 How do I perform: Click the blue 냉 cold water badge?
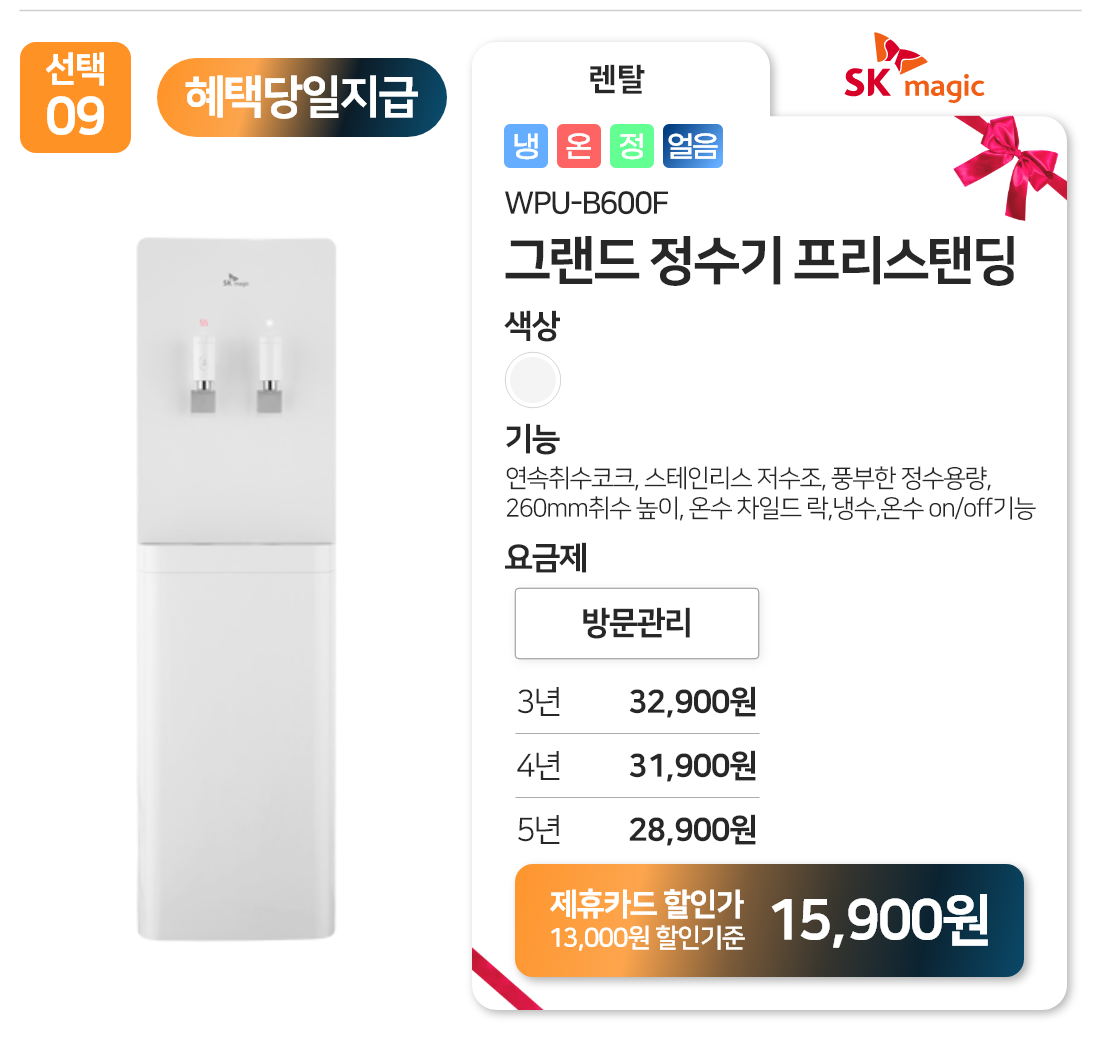525,147
